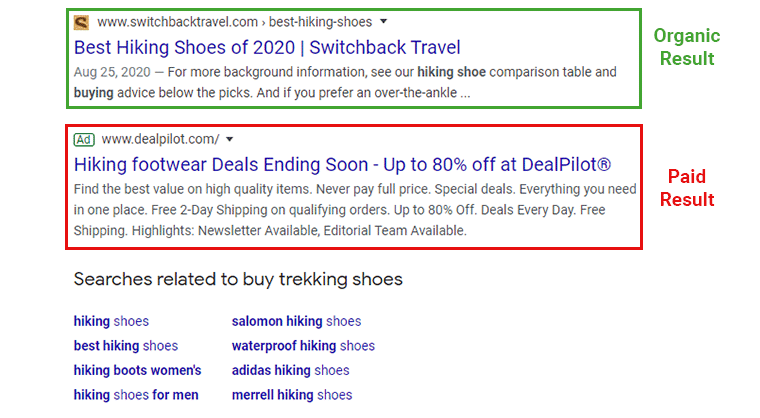Select related search "salomon hiking shoes"

(x=296, y=321)
